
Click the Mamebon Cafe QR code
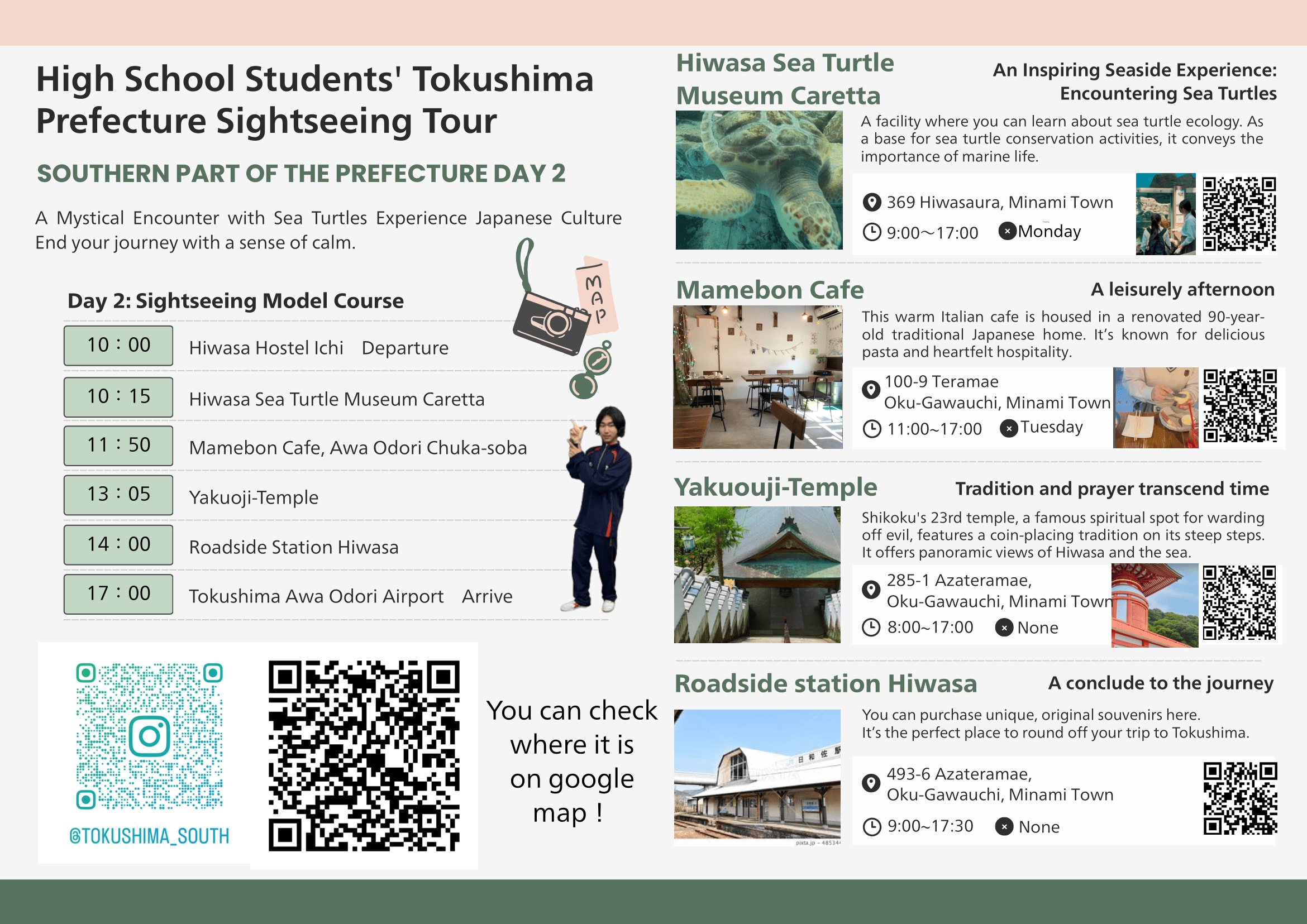pos(1240,406)
